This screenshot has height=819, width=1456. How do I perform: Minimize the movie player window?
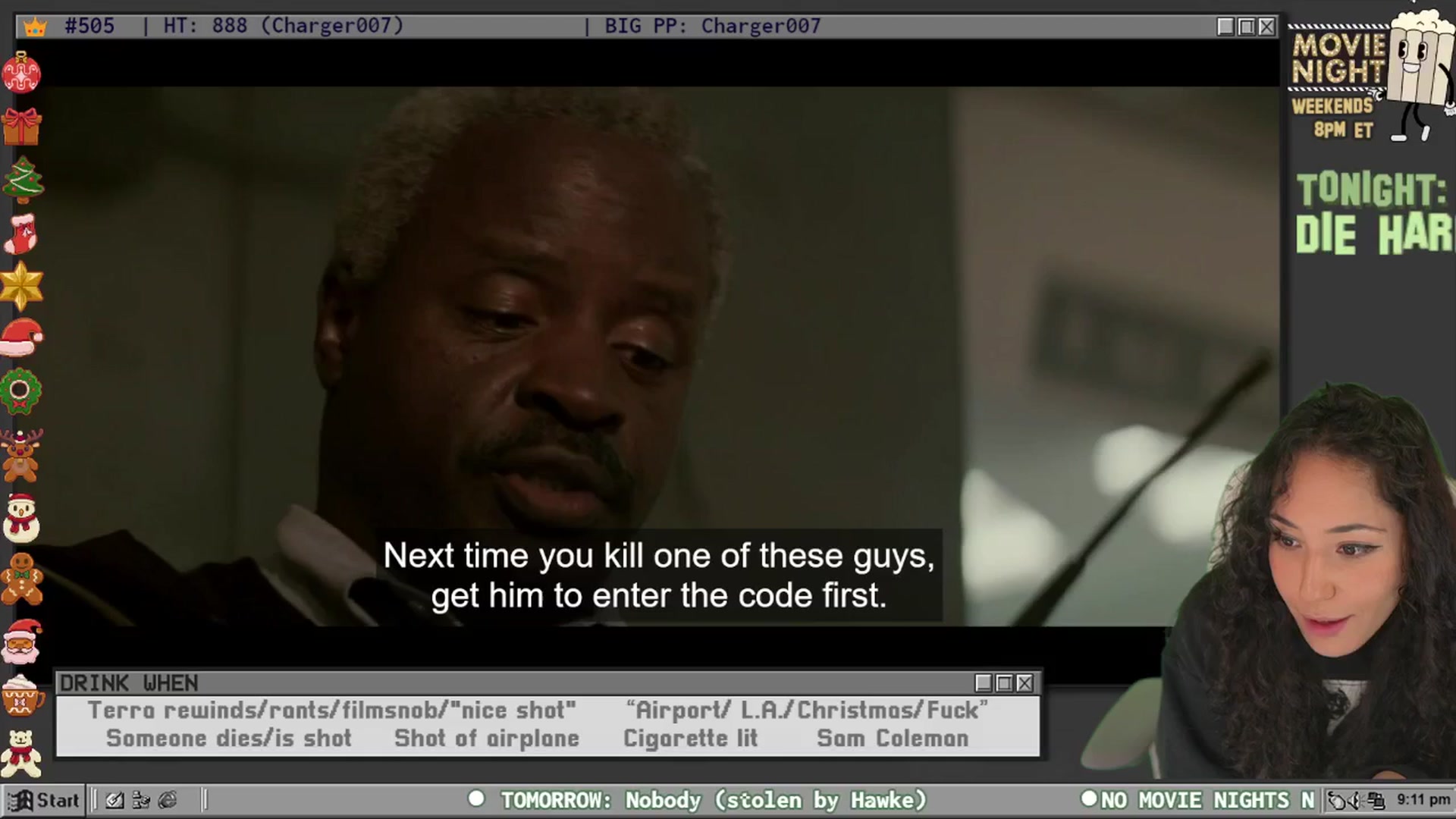point(1225,27)
